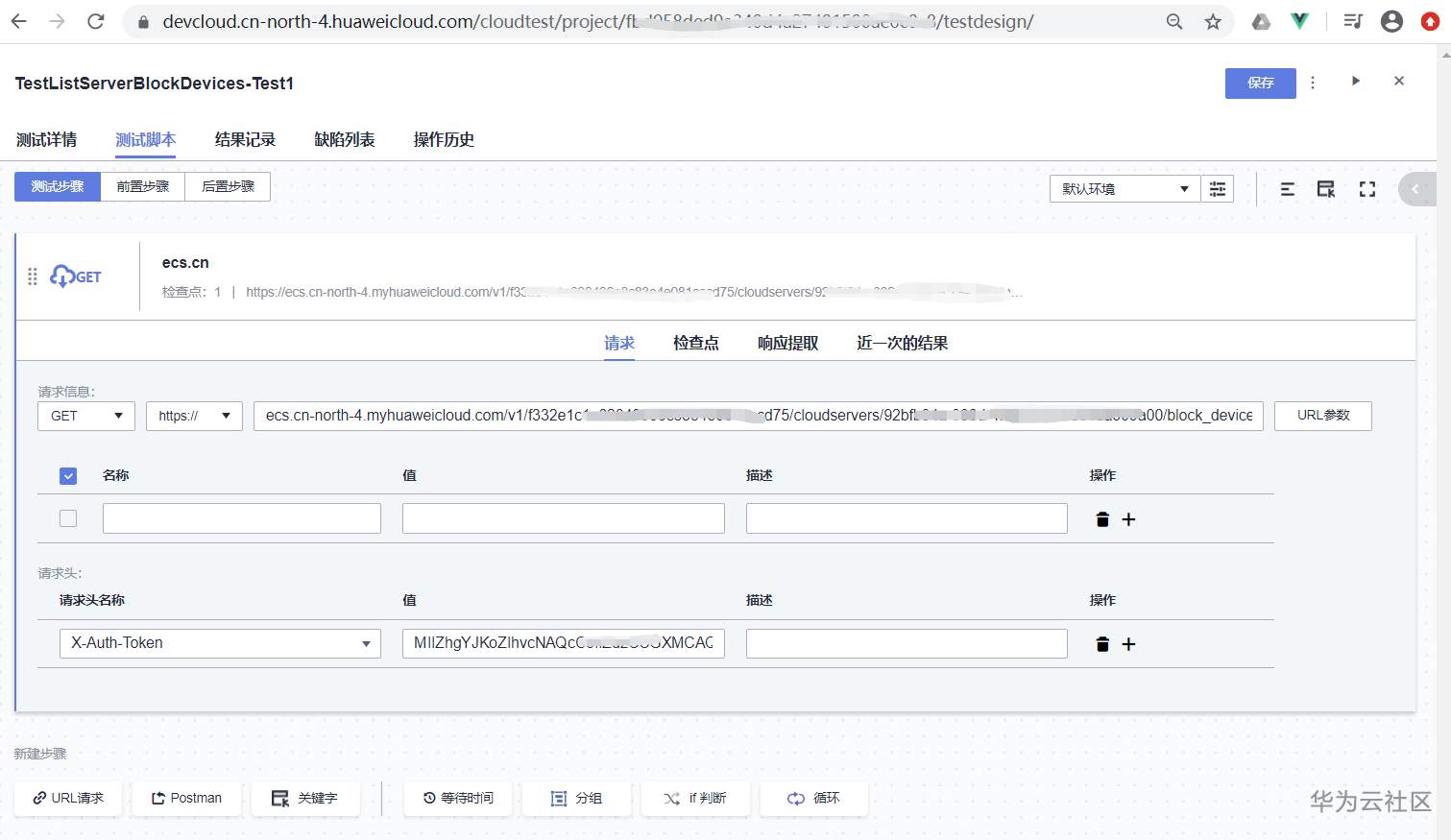Image resolution: width=1451 pixels, height=840 pixels.
Task: Click the parameter 名称 input field
Action: point(242,518)
